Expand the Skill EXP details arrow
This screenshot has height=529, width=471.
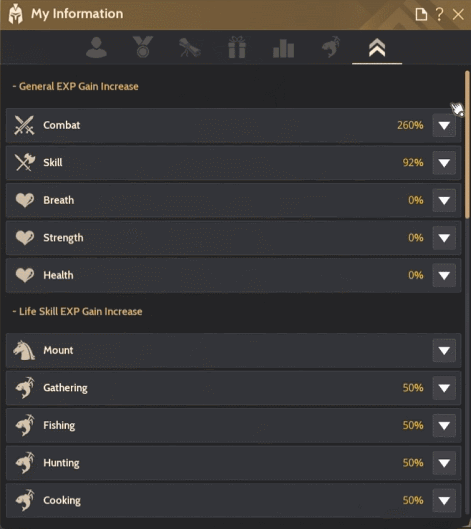pos(444,163)
